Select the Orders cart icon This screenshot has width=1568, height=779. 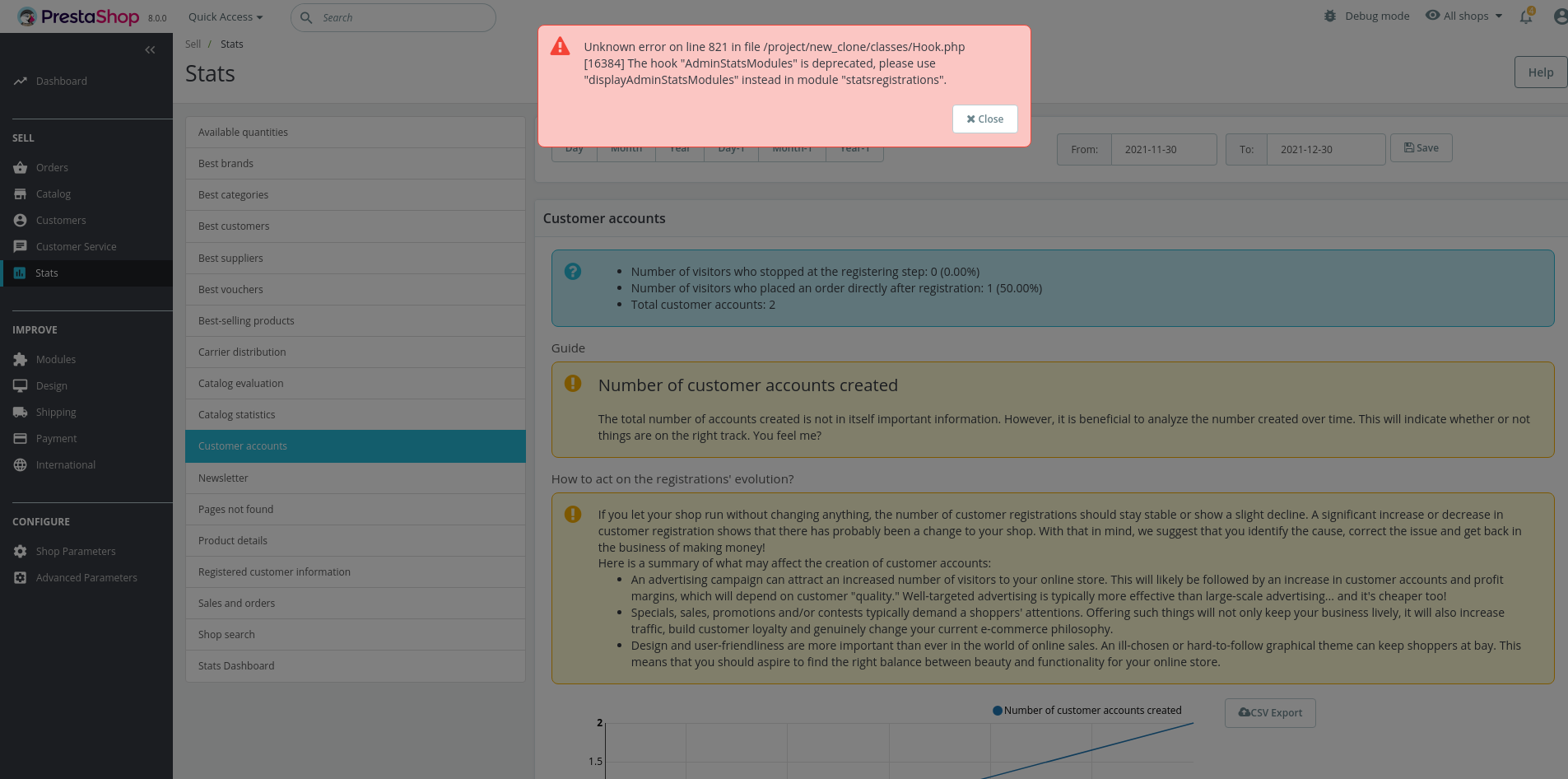(21, 167)
